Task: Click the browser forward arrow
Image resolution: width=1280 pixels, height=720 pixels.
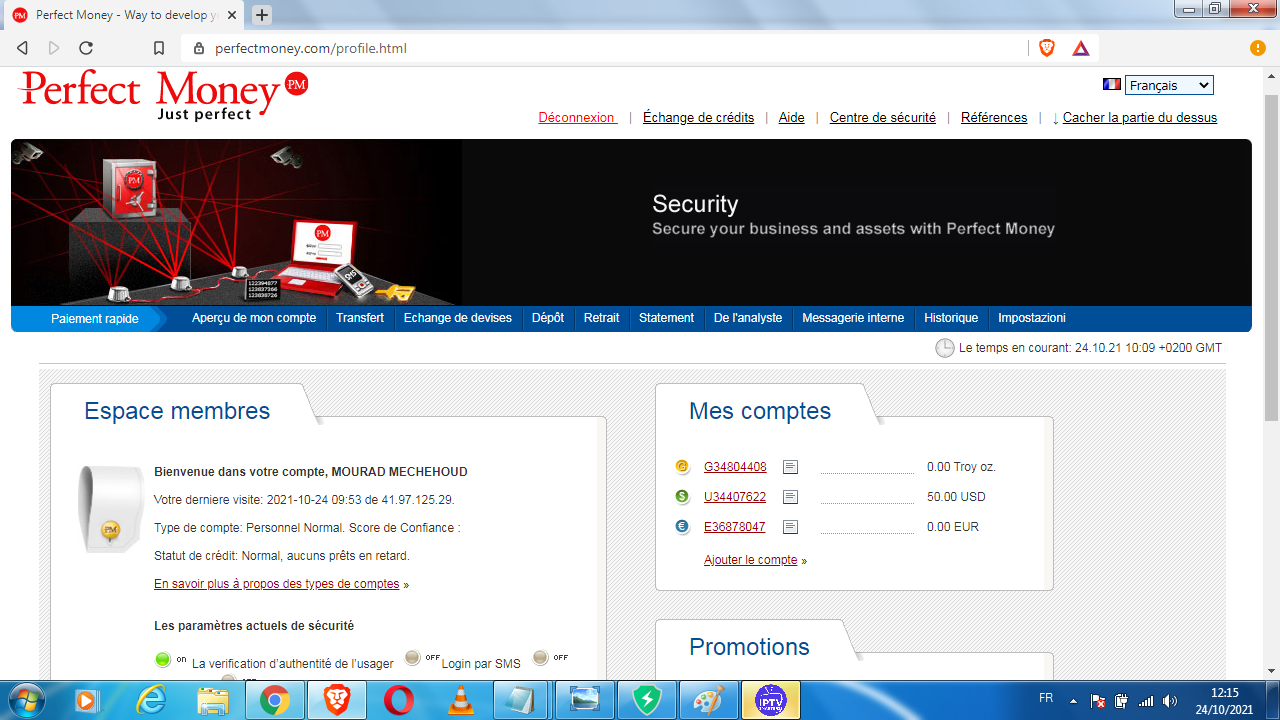Action: [54, 48]
